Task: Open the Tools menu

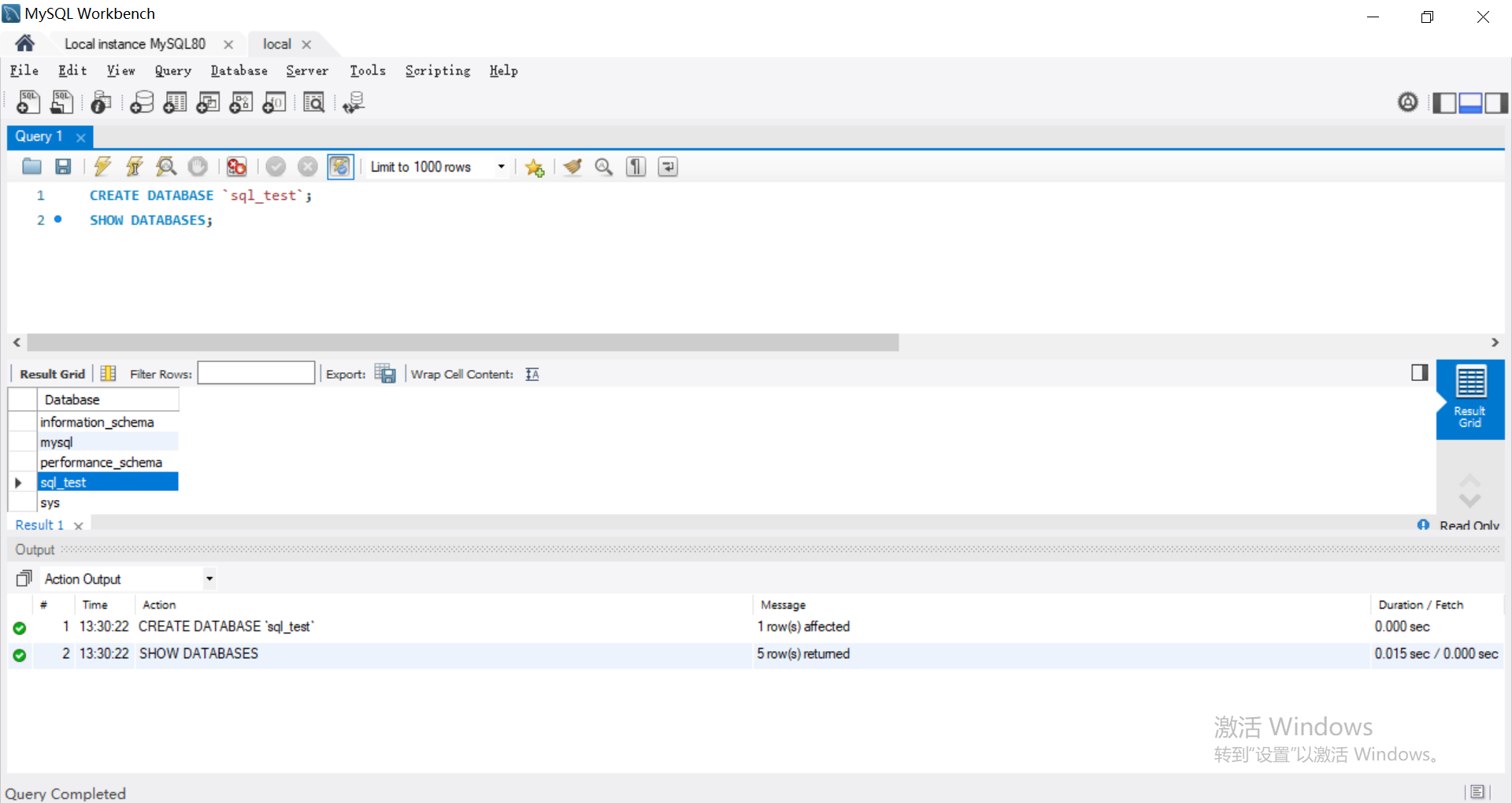Action: tap(368, 71)
